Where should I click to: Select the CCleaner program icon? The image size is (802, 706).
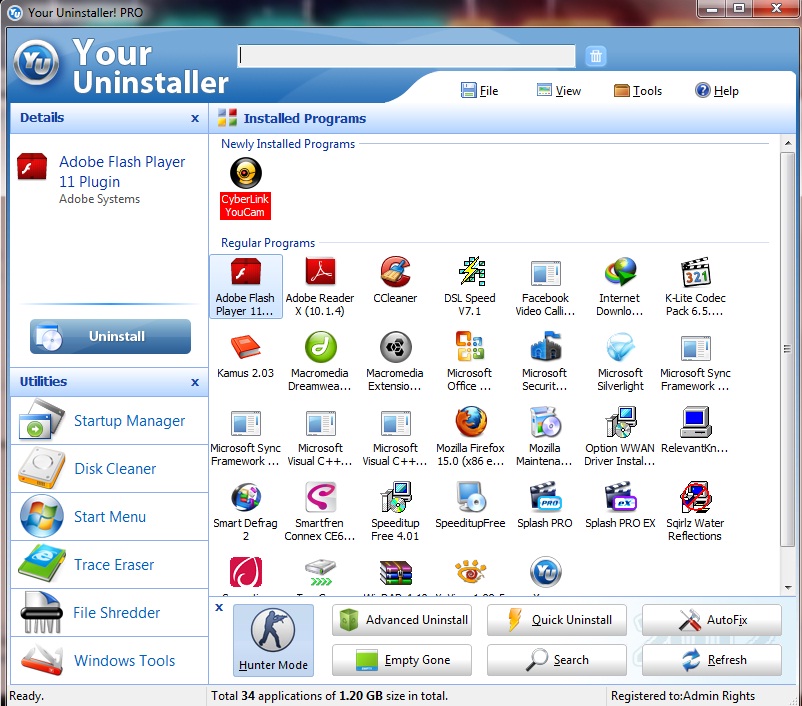(x=395, y=272)
